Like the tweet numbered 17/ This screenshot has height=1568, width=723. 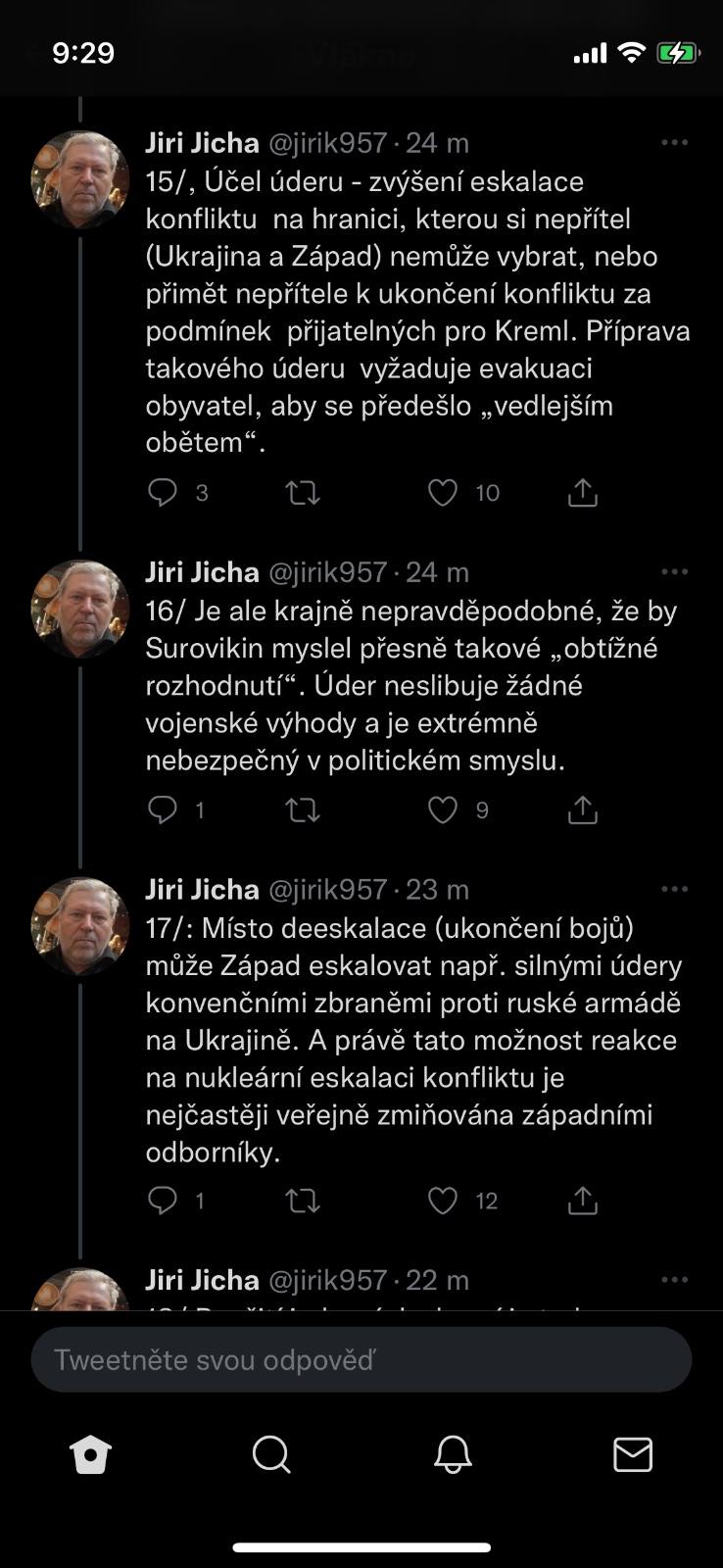coord(443,1200)
